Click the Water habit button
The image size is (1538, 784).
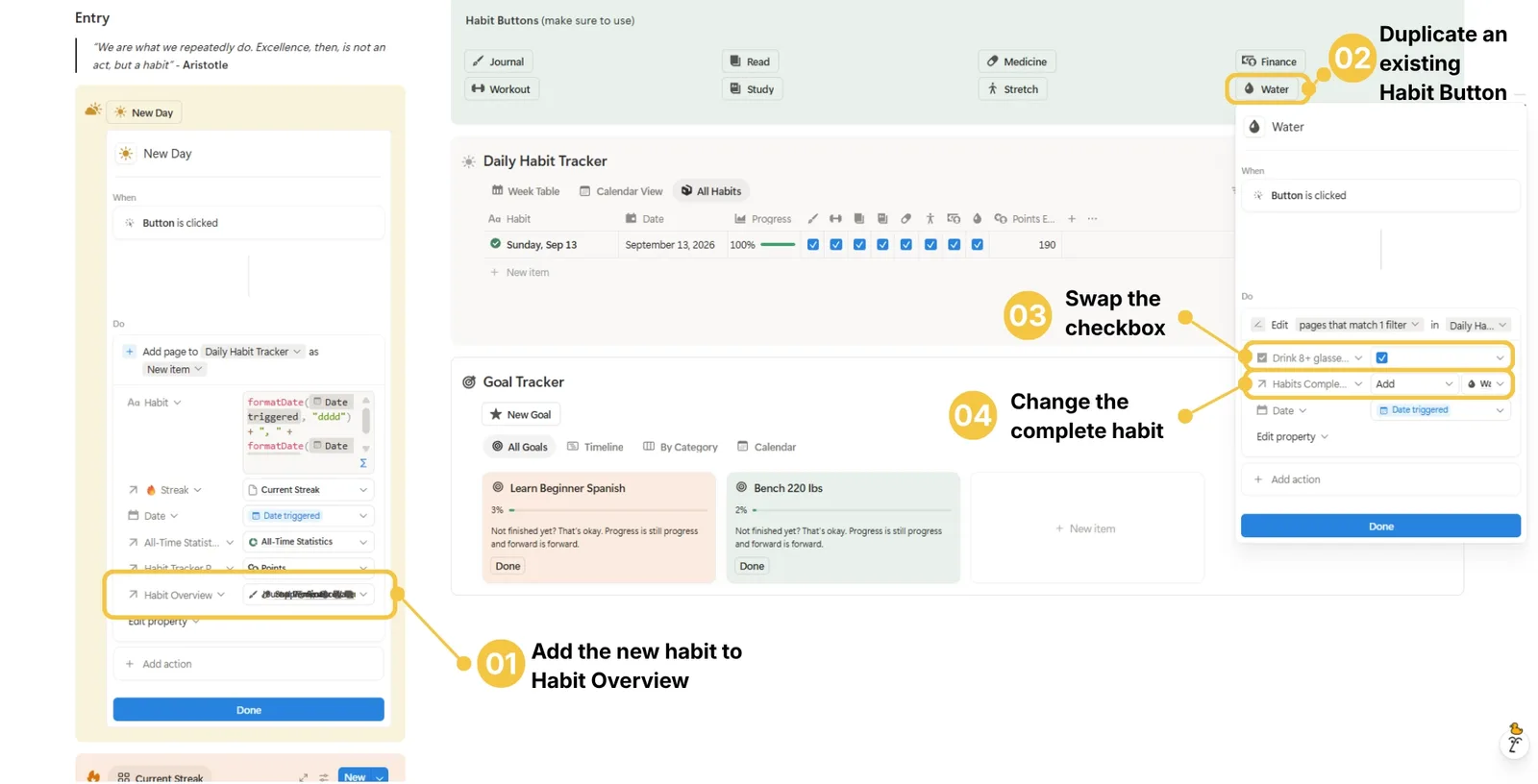pyautogui.click(x=1267, y=89)
